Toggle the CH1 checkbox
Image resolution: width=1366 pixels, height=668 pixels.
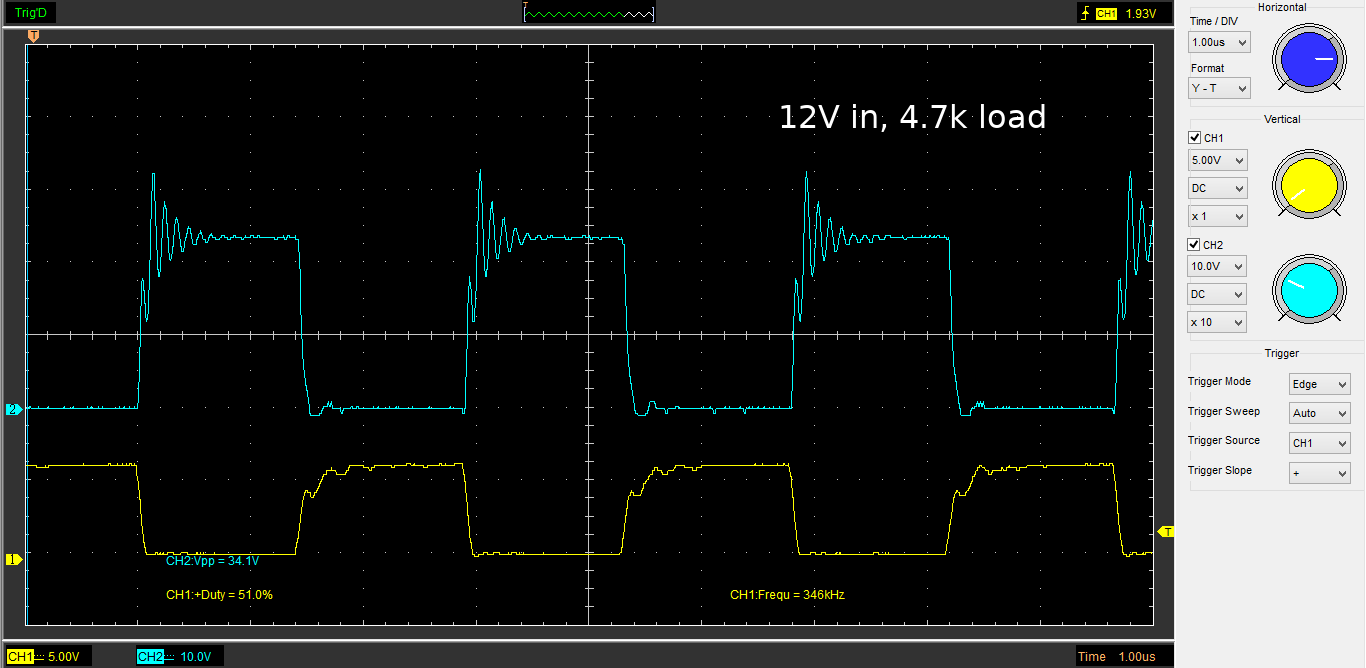[x=1194, y=138]
